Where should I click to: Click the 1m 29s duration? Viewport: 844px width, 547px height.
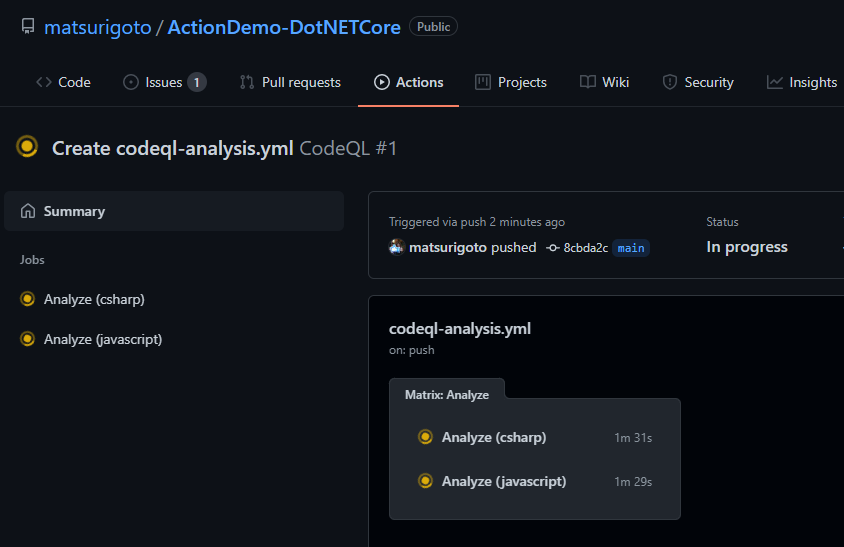pos(633,482)
